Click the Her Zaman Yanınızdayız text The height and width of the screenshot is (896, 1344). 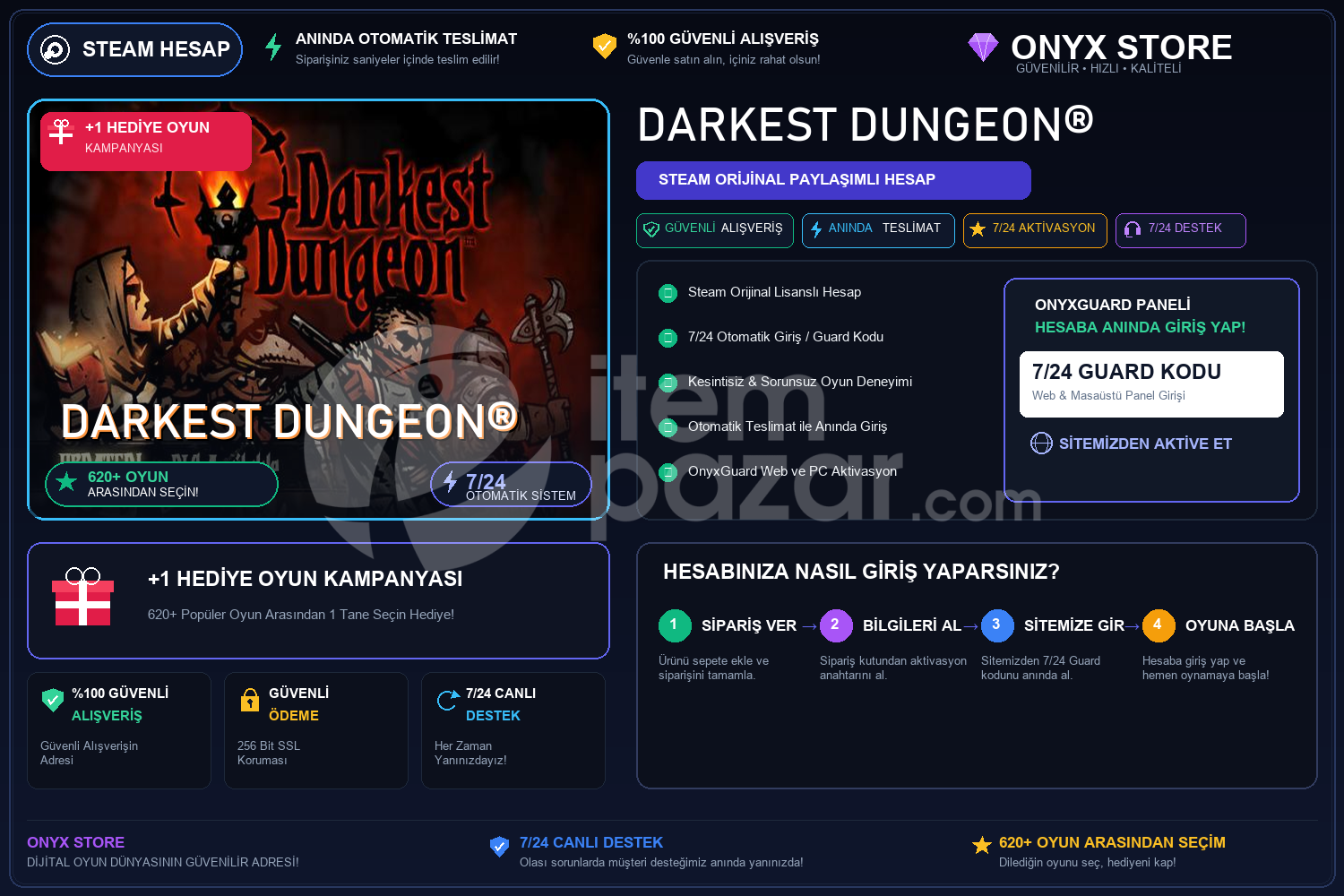tap(470, 753)
